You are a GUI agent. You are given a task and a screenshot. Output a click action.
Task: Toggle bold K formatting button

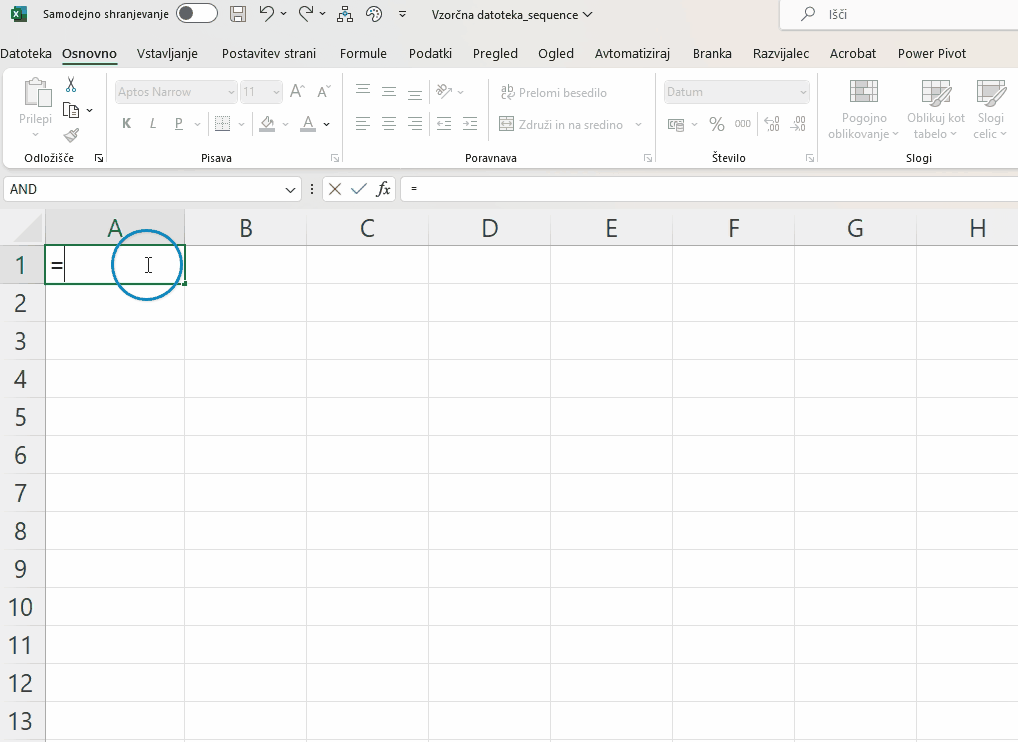126,124
